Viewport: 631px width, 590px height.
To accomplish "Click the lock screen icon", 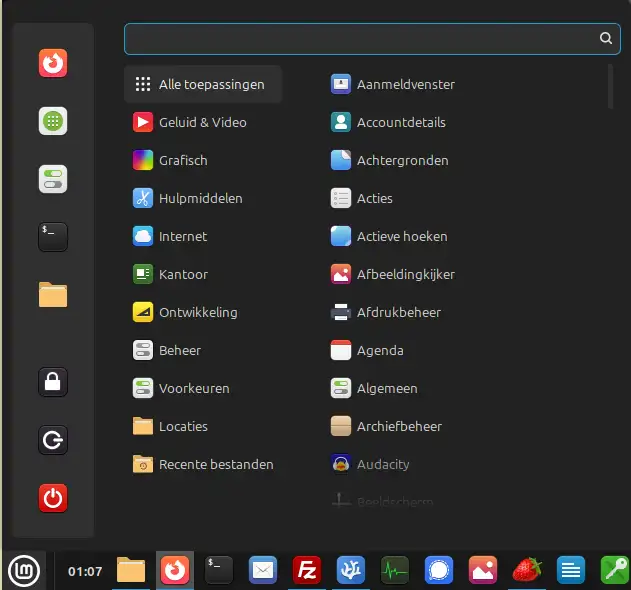I will pos(53,381).
